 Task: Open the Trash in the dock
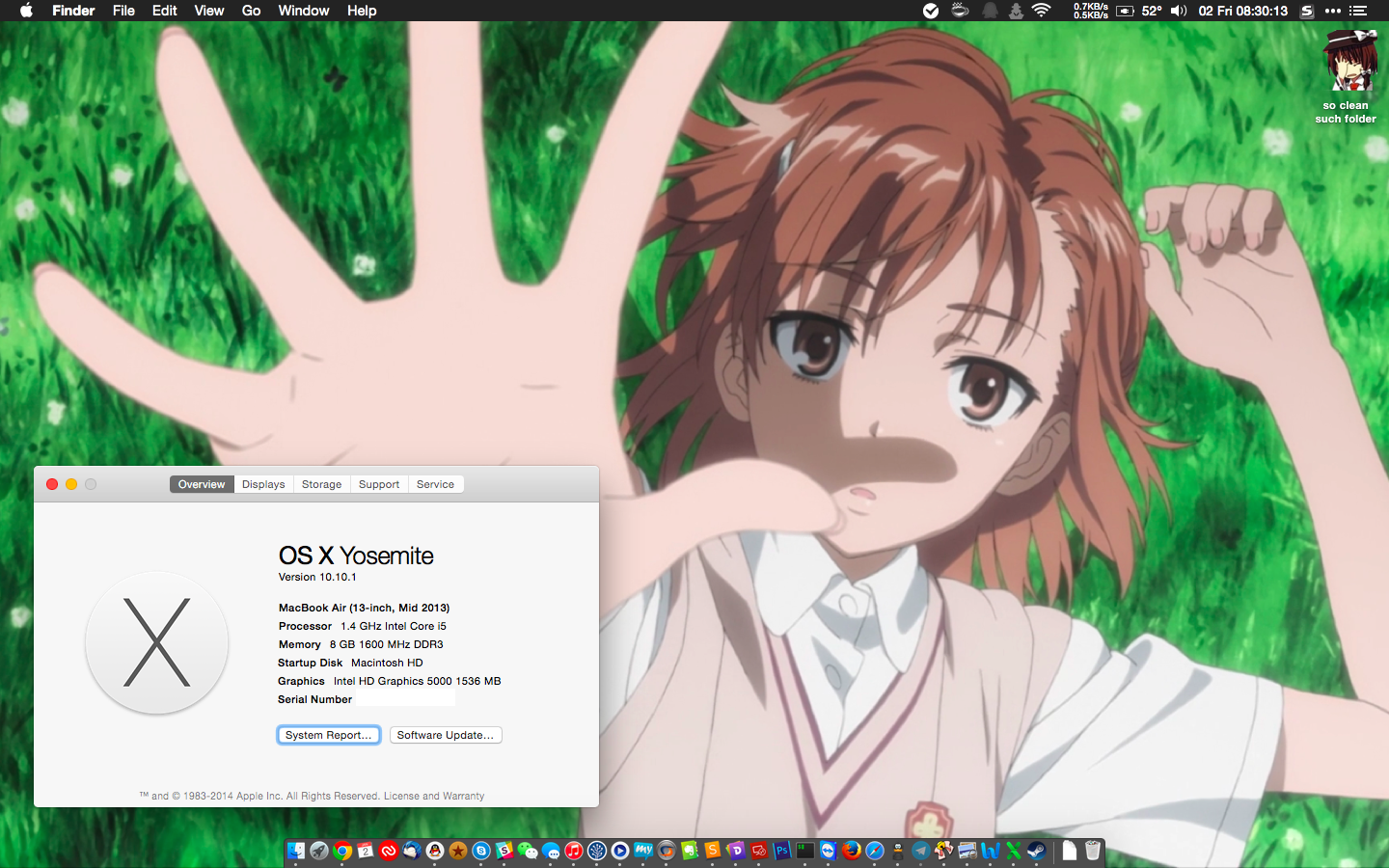[x=1093, y=851]
